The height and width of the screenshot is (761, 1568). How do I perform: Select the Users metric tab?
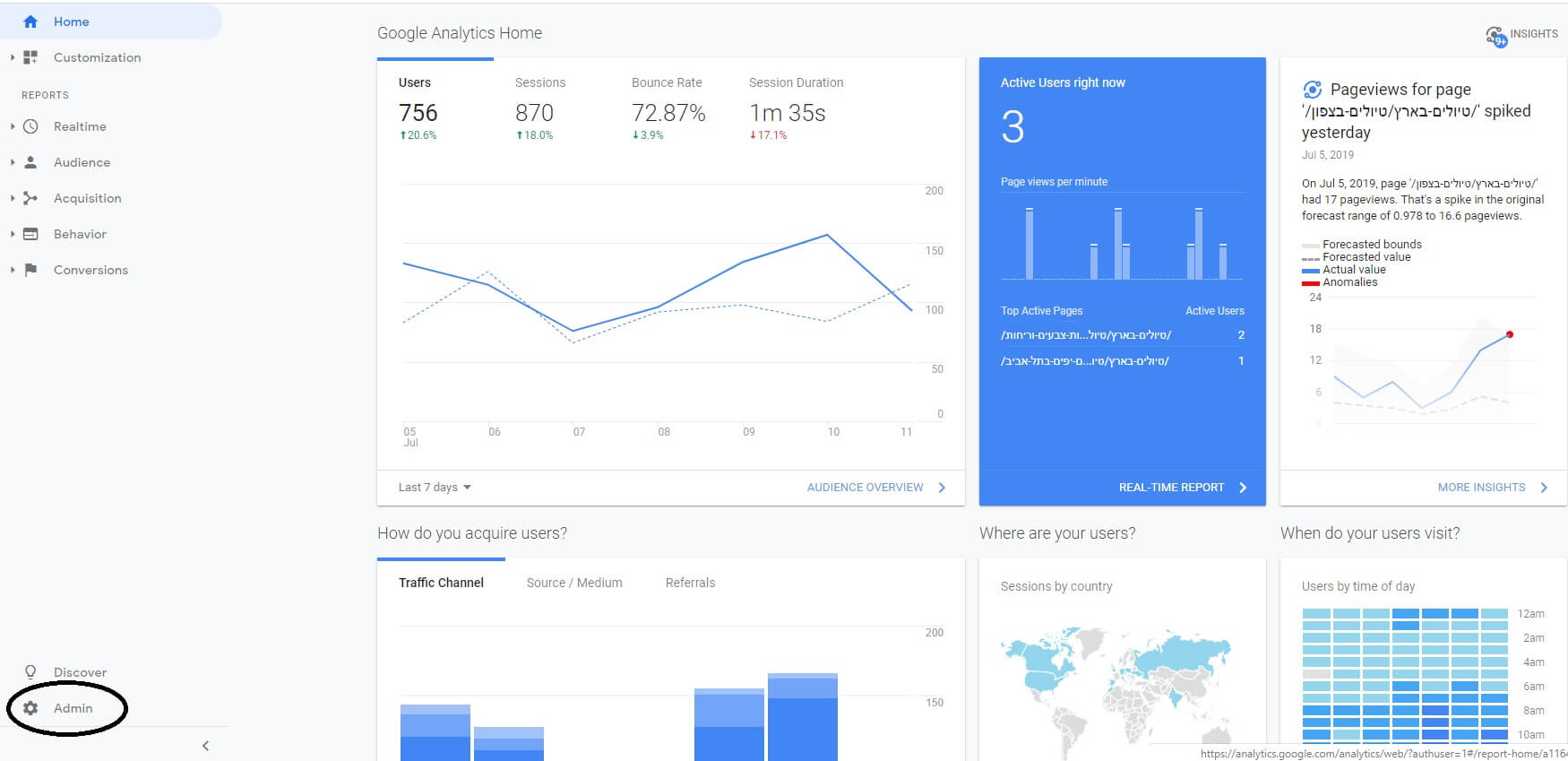pyautogui.click(x=435, y=106)
